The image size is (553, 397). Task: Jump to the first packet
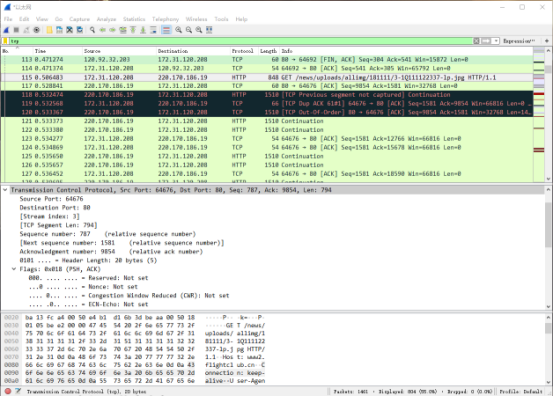(x=133, y=30)
